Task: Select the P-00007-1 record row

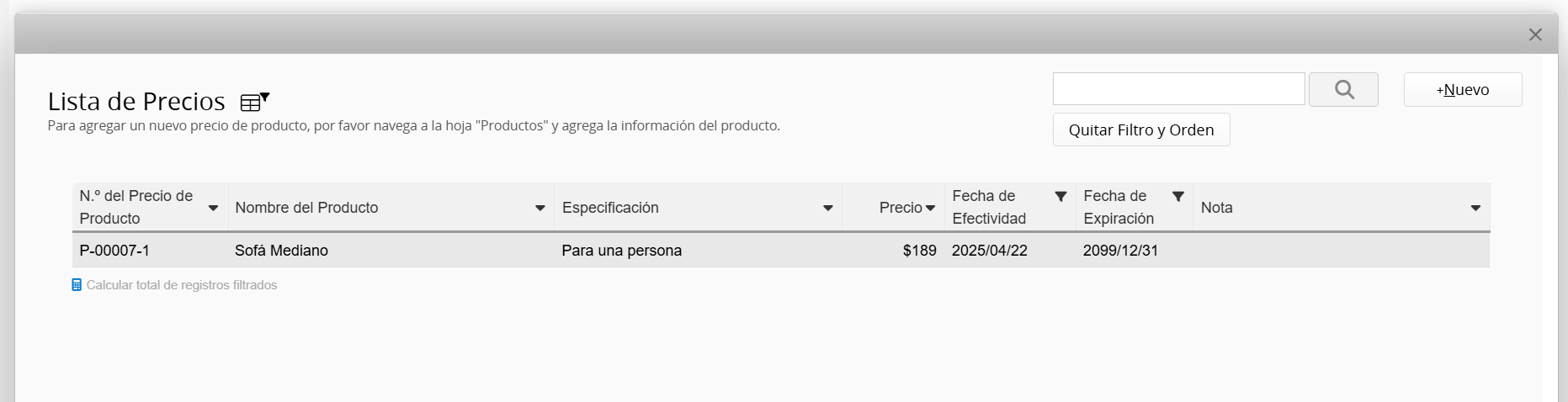Action: coord(114,251)
